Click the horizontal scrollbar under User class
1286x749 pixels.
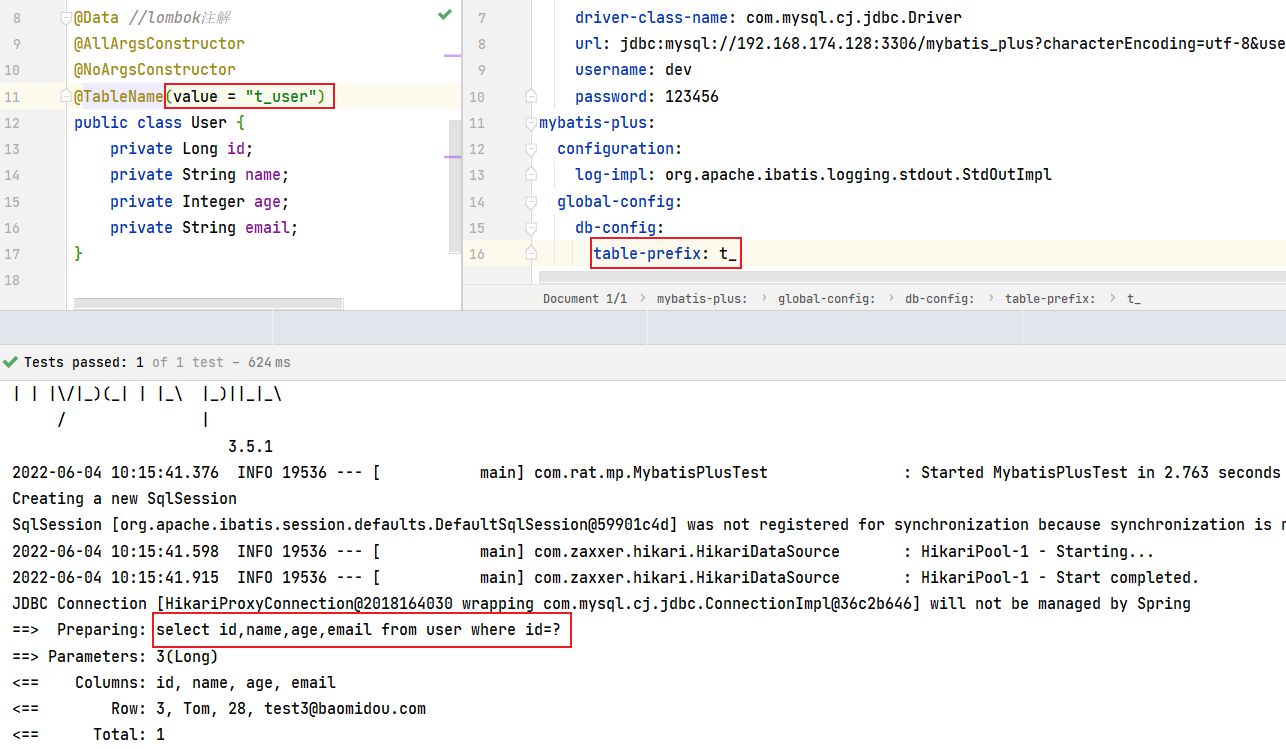pos(208,303)
